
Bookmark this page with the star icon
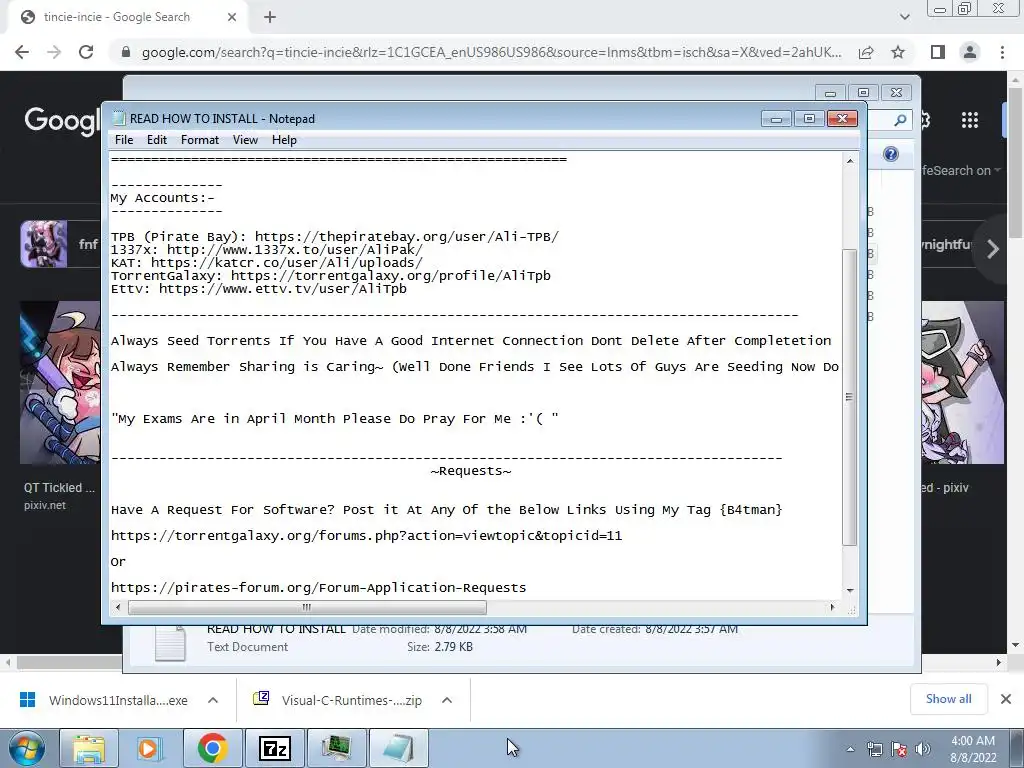click(x=898, y=52)
